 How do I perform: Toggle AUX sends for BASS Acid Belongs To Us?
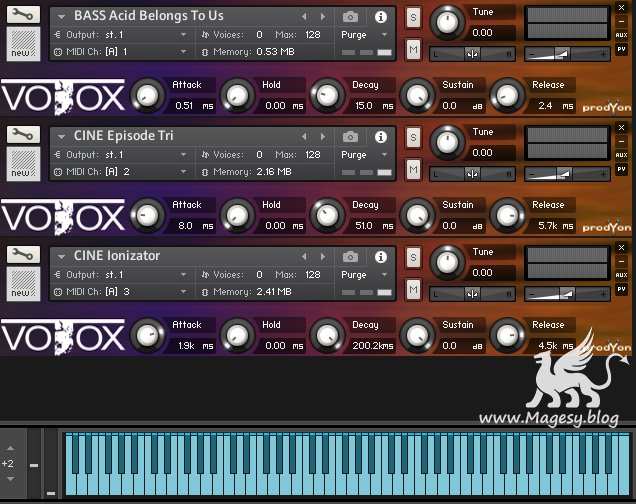tap(621, 35)
